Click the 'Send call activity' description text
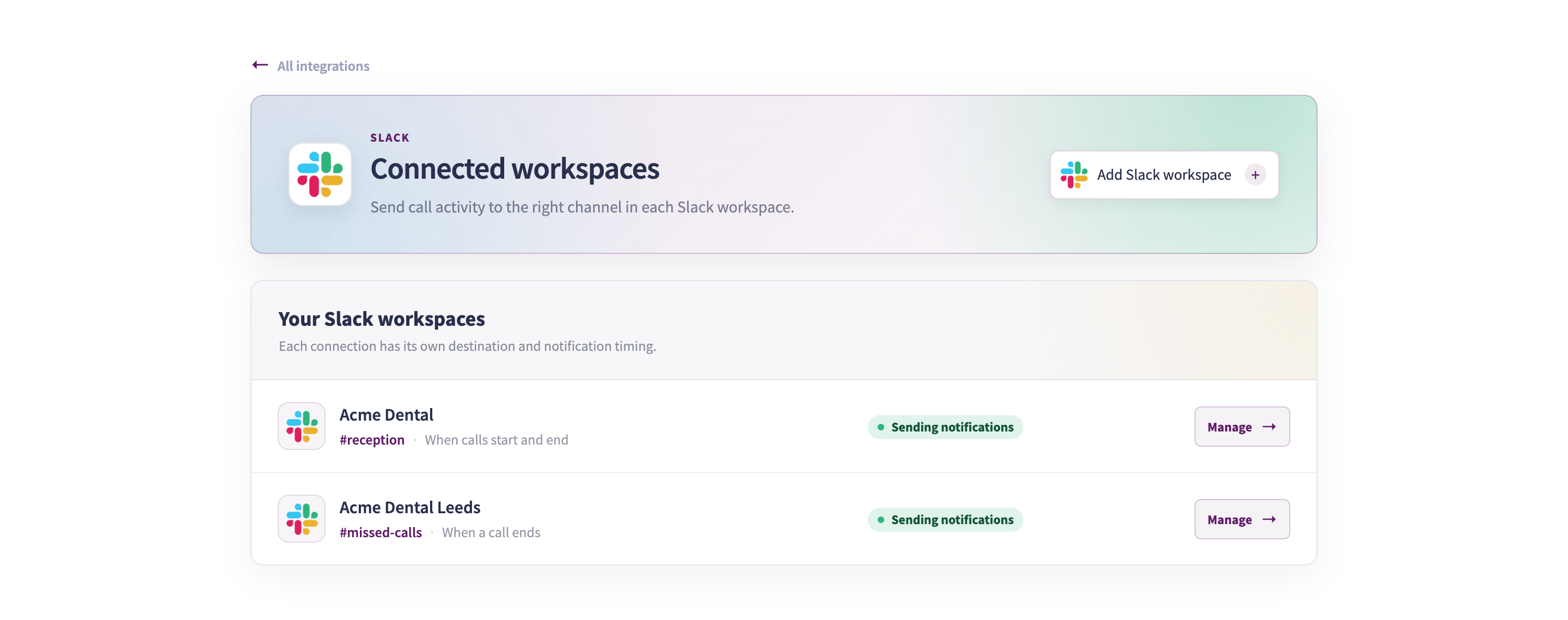This screenshot has height=620, width=1568. (583, 207)
